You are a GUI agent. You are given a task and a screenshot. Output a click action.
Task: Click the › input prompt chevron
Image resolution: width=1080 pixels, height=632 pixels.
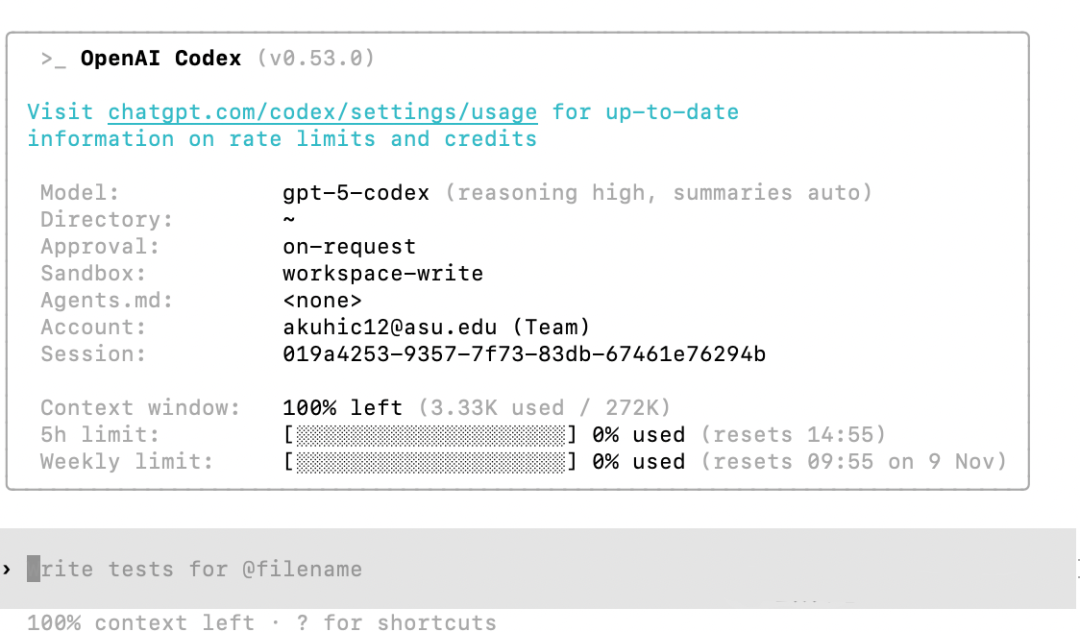[x=7, y=569]
